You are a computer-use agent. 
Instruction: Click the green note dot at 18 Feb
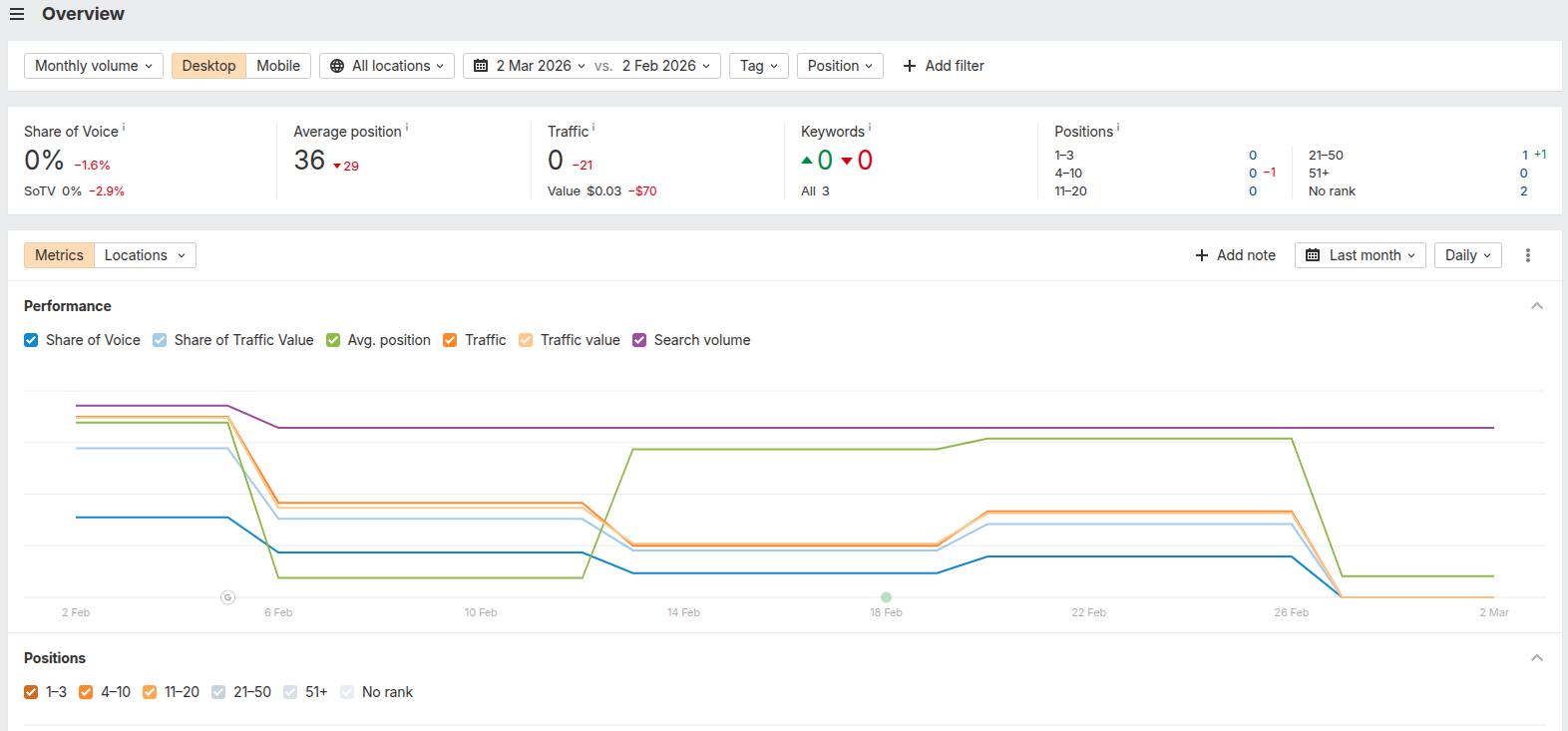tap(886, 597)
